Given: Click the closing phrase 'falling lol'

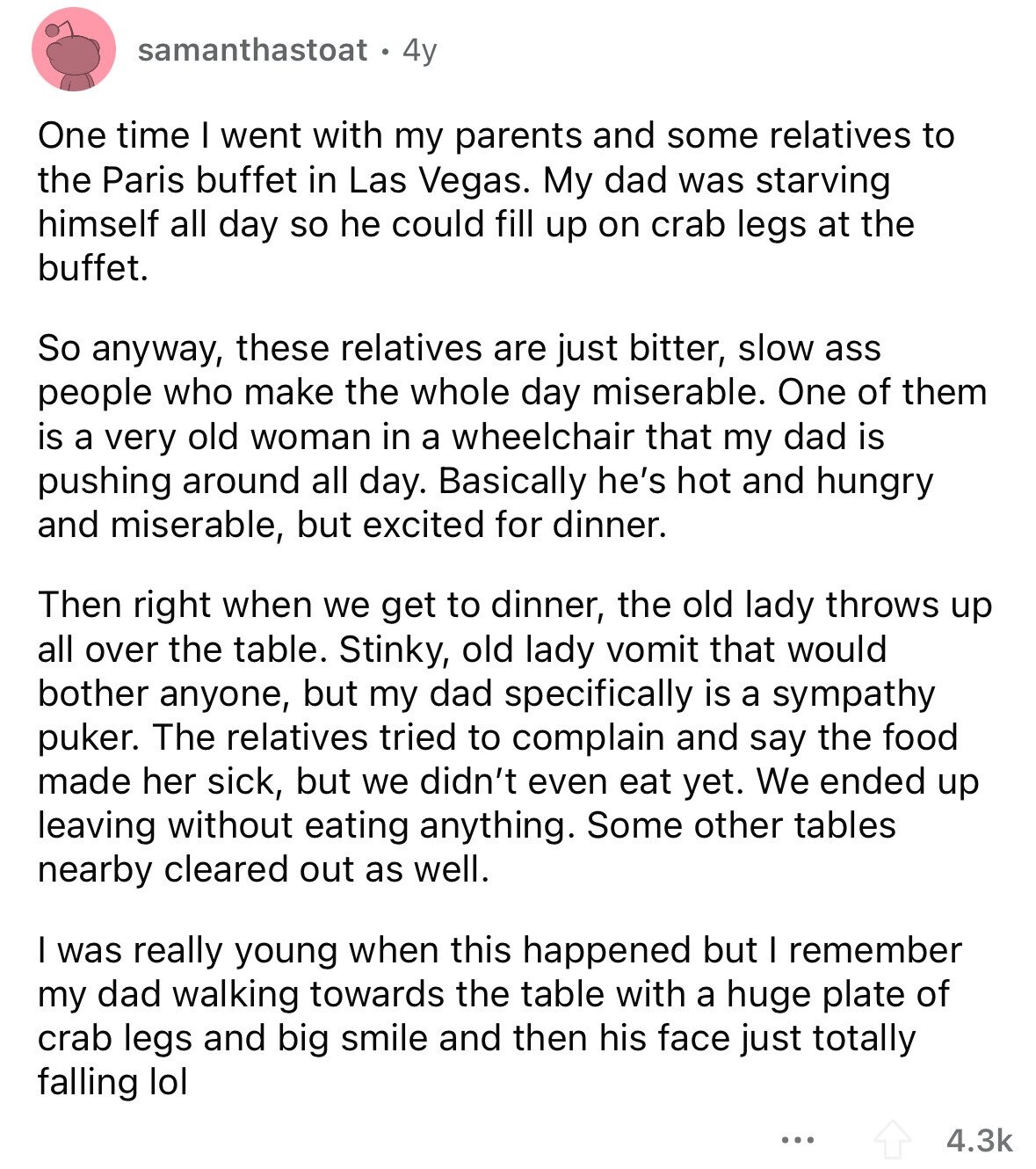Looking at the screenshot, I should coord(112,1081).
